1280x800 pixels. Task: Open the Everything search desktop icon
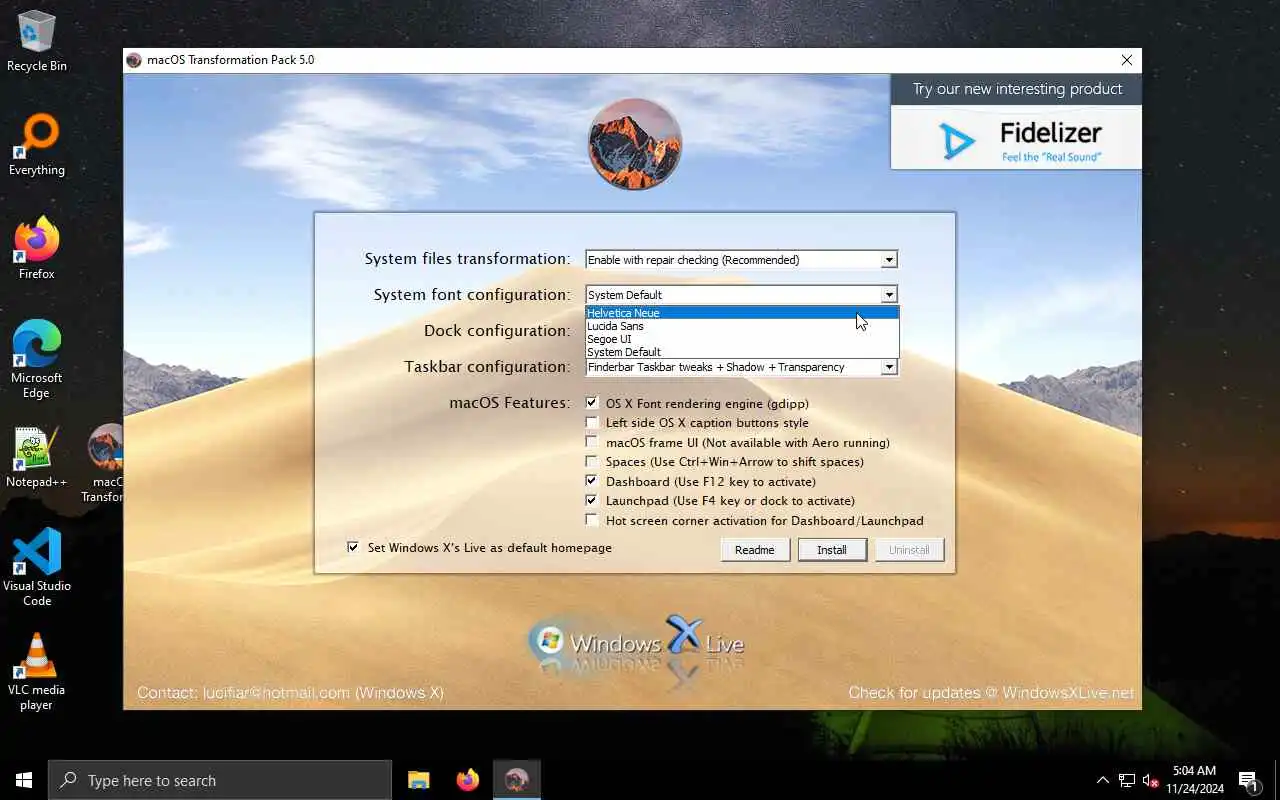click(37, 145)
